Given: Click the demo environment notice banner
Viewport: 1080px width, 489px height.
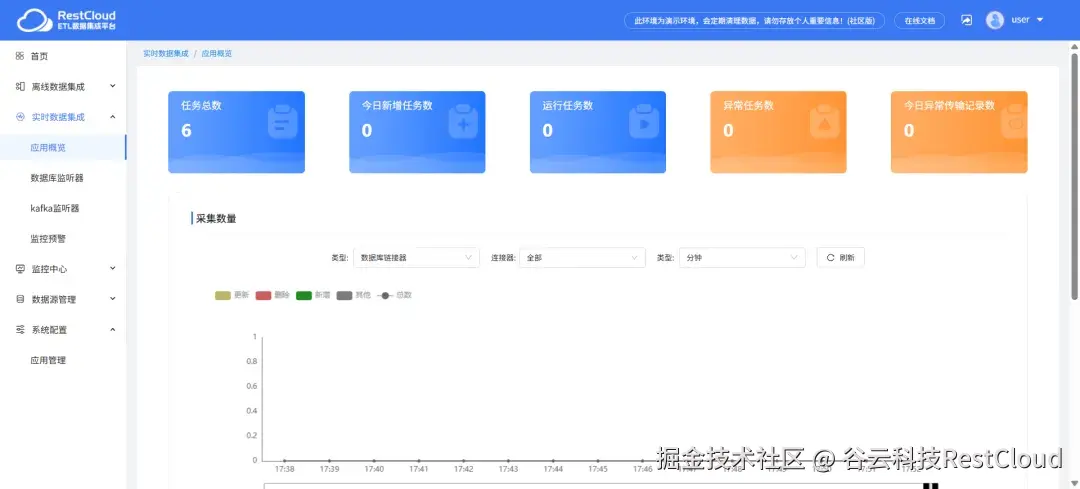Looking at the screenshot, I should [754, 21].
